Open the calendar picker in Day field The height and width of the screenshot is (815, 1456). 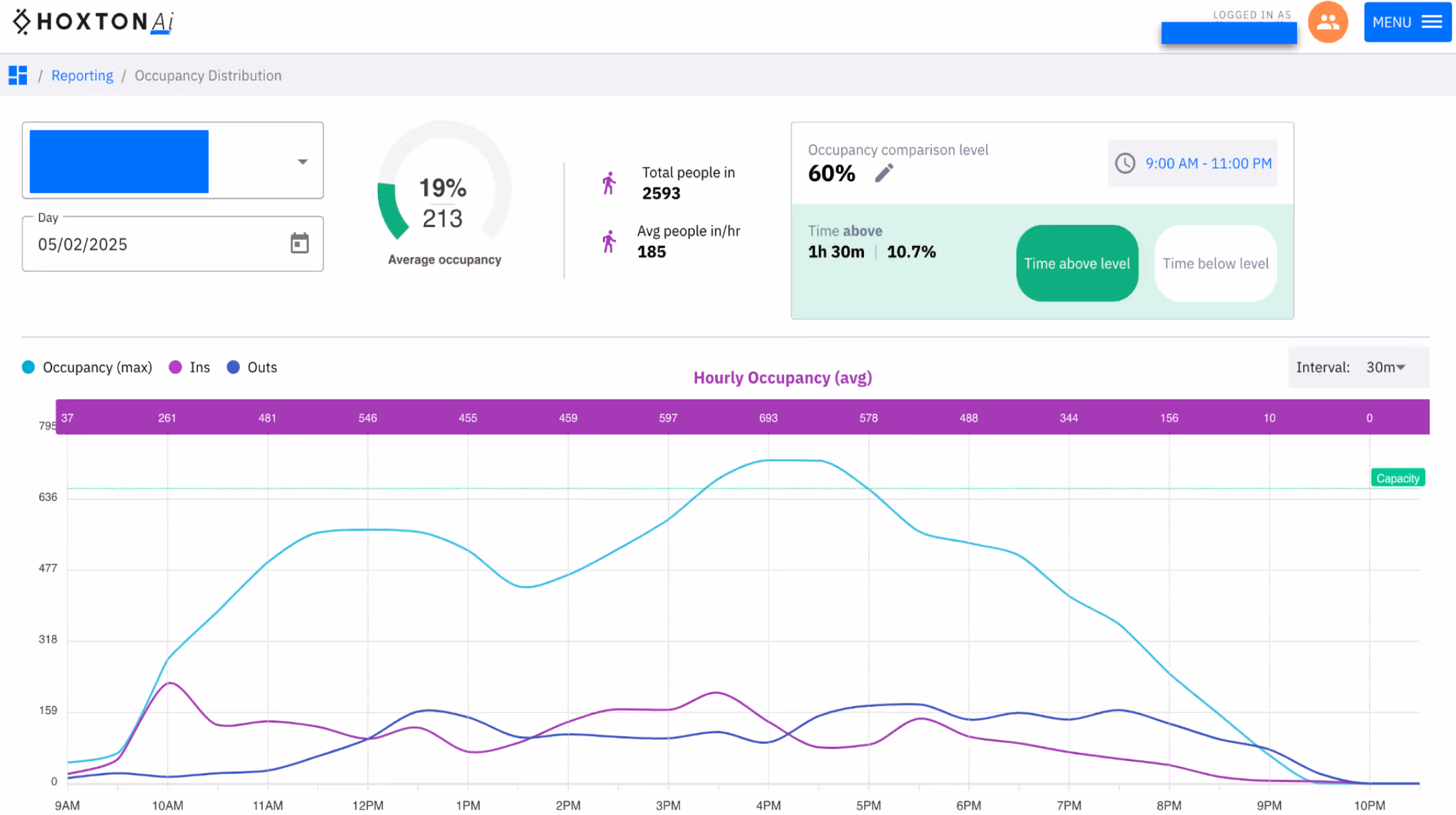(300, 243)
